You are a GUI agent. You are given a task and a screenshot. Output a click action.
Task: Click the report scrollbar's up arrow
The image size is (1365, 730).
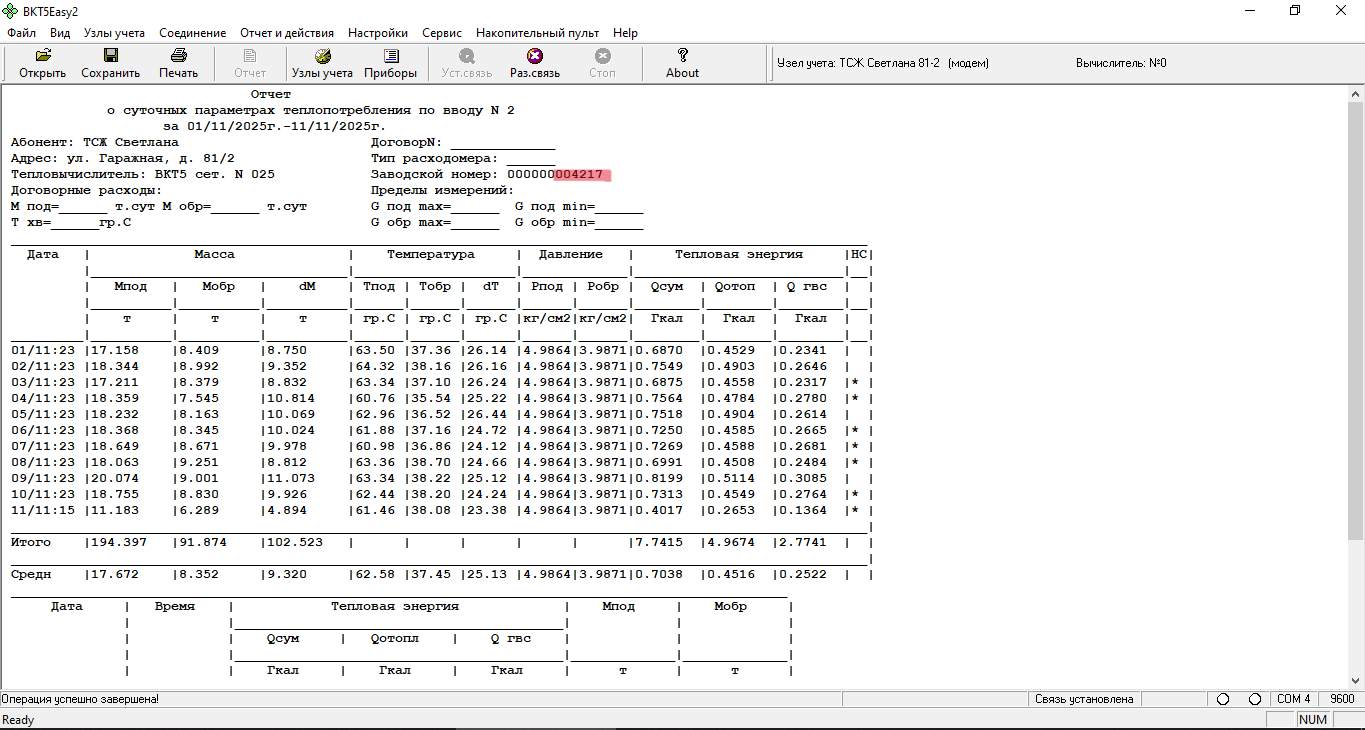(x=1355, y=94)
